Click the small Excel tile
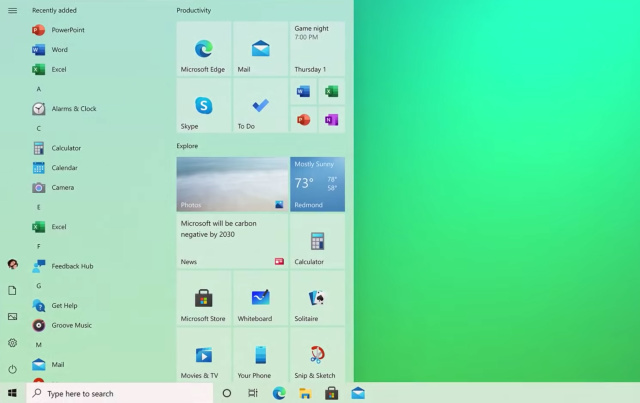The image size is (640, 403). [331, 91]
